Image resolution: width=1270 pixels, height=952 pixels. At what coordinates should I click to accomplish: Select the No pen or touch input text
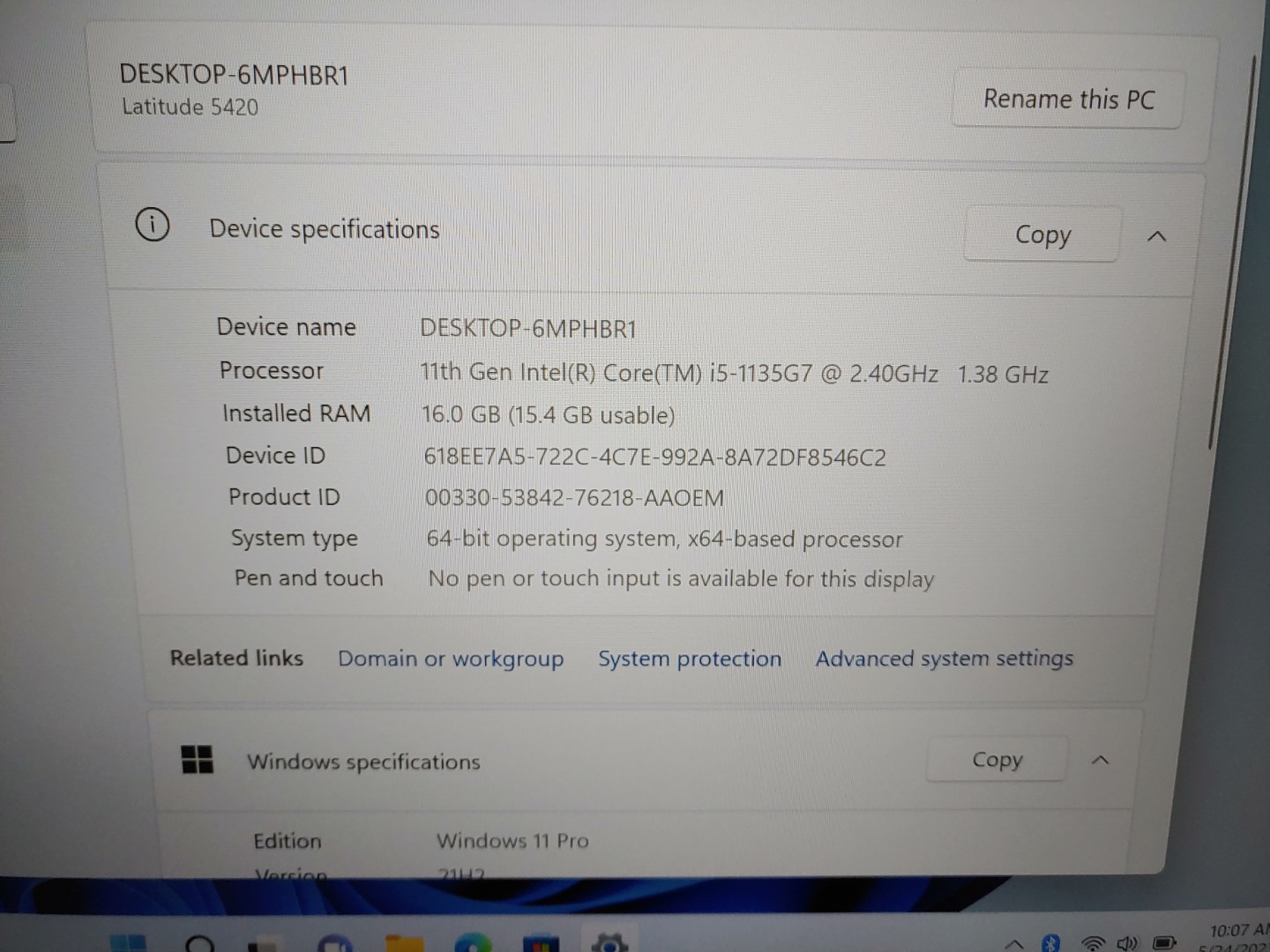pyautogui.click(x=680, y=578)
